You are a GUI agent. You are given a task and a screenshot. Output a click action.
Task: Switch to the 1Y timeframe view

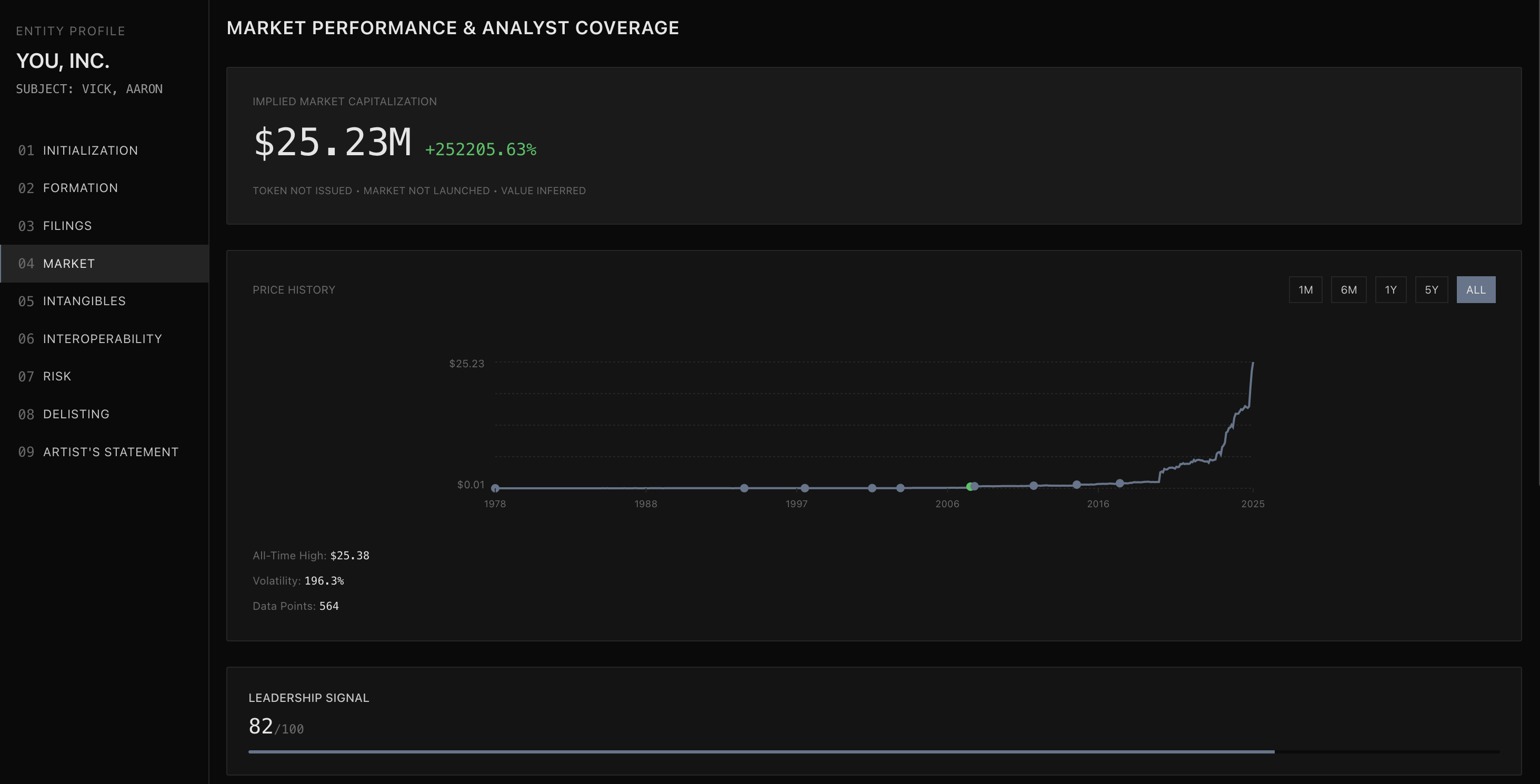(x=1391, y=289)
